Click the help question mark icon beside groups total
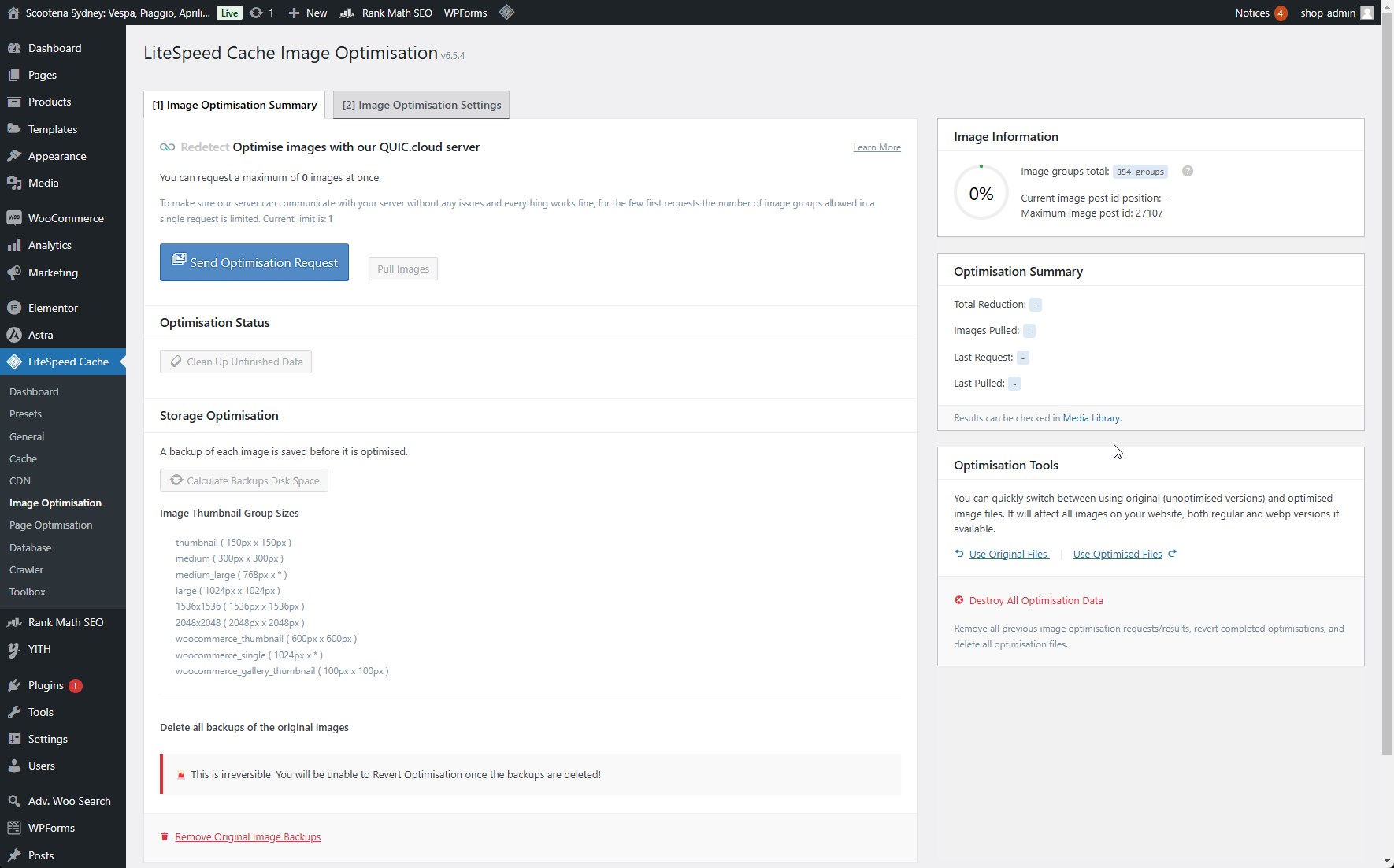Viewport: 1394px width, 868px height. pos(1188,171)
